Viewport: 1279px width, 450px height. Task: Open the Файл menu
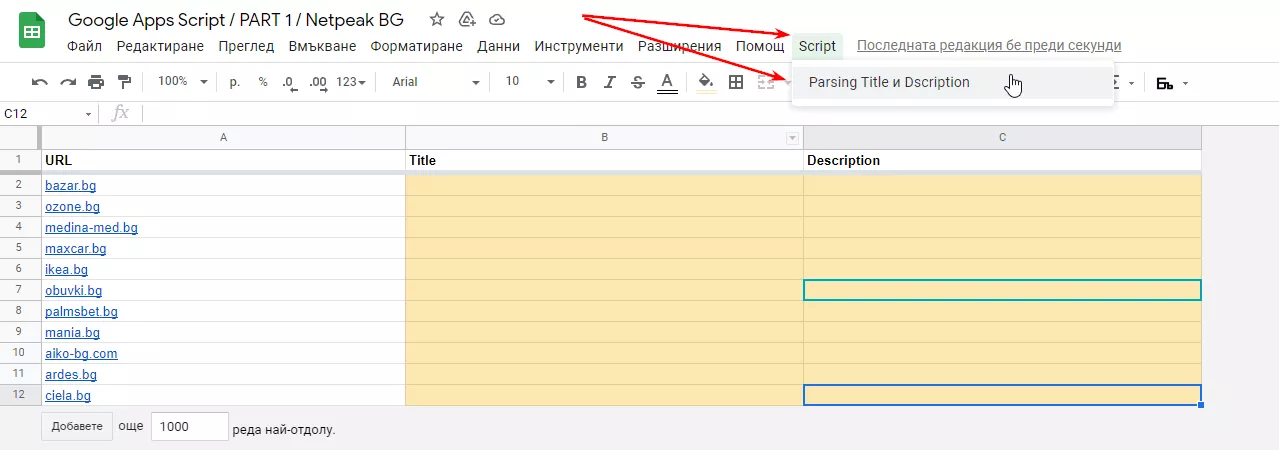85,46
